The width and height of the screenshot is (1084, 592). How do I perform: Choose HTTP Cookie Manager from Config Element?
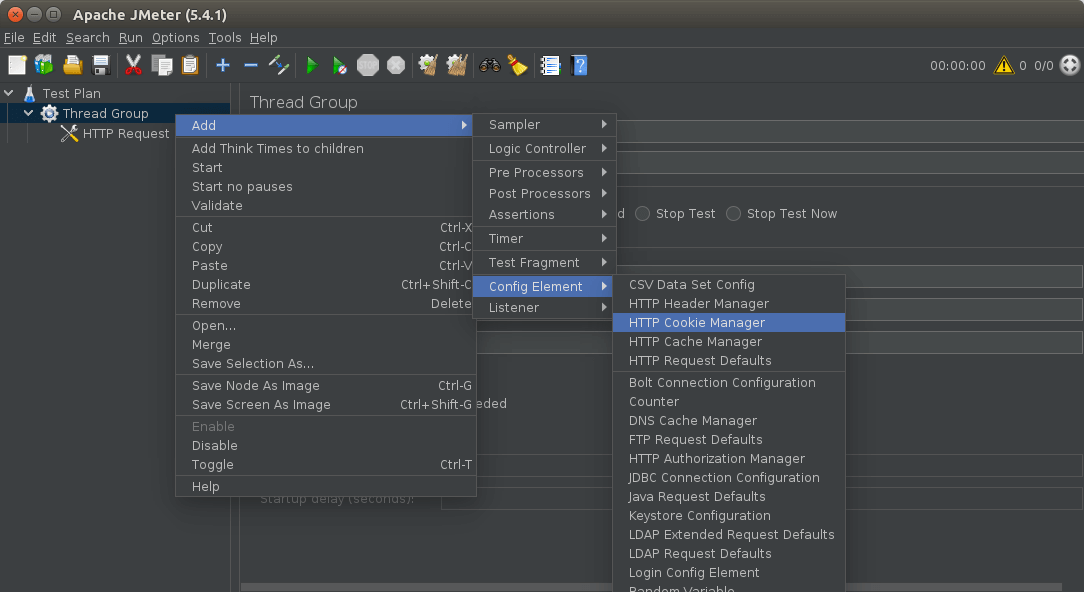pyautogui.click(x=697, y=323)
